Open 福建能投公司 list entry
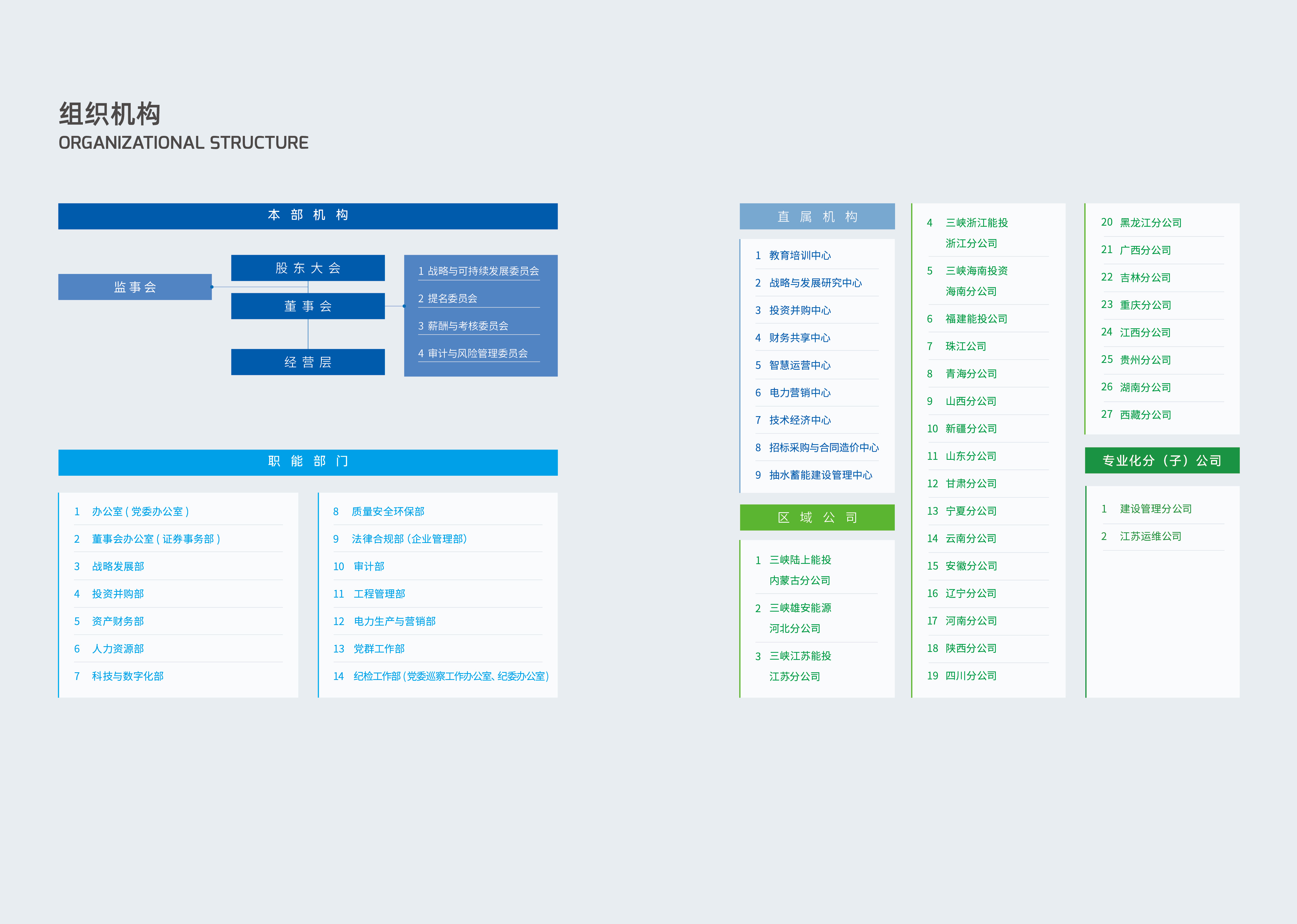The height and width of the screenshot is (924, 1297). [976, 319]
